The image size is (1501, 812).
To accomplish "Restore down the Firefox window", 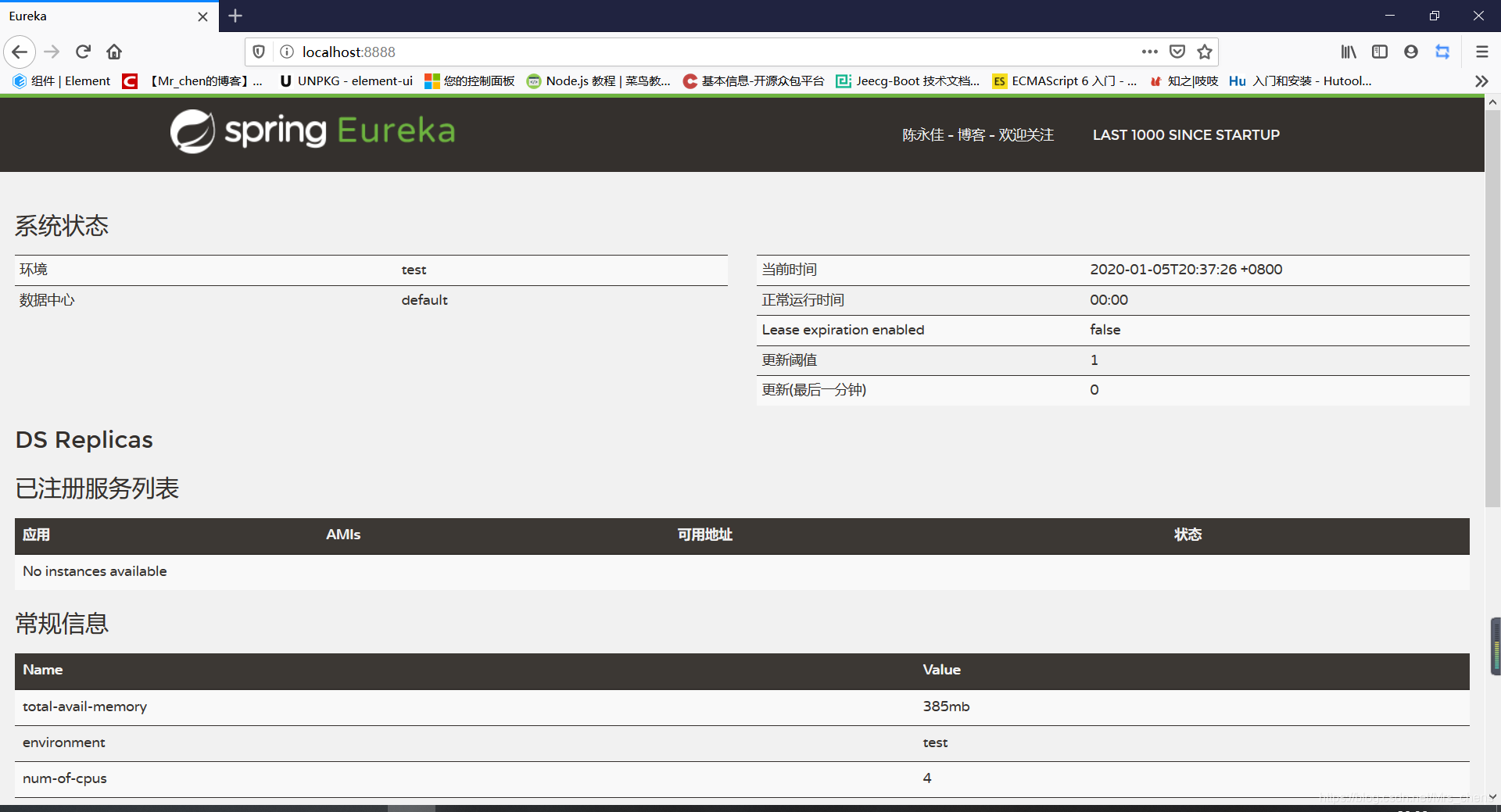I will pos(1435,16).
